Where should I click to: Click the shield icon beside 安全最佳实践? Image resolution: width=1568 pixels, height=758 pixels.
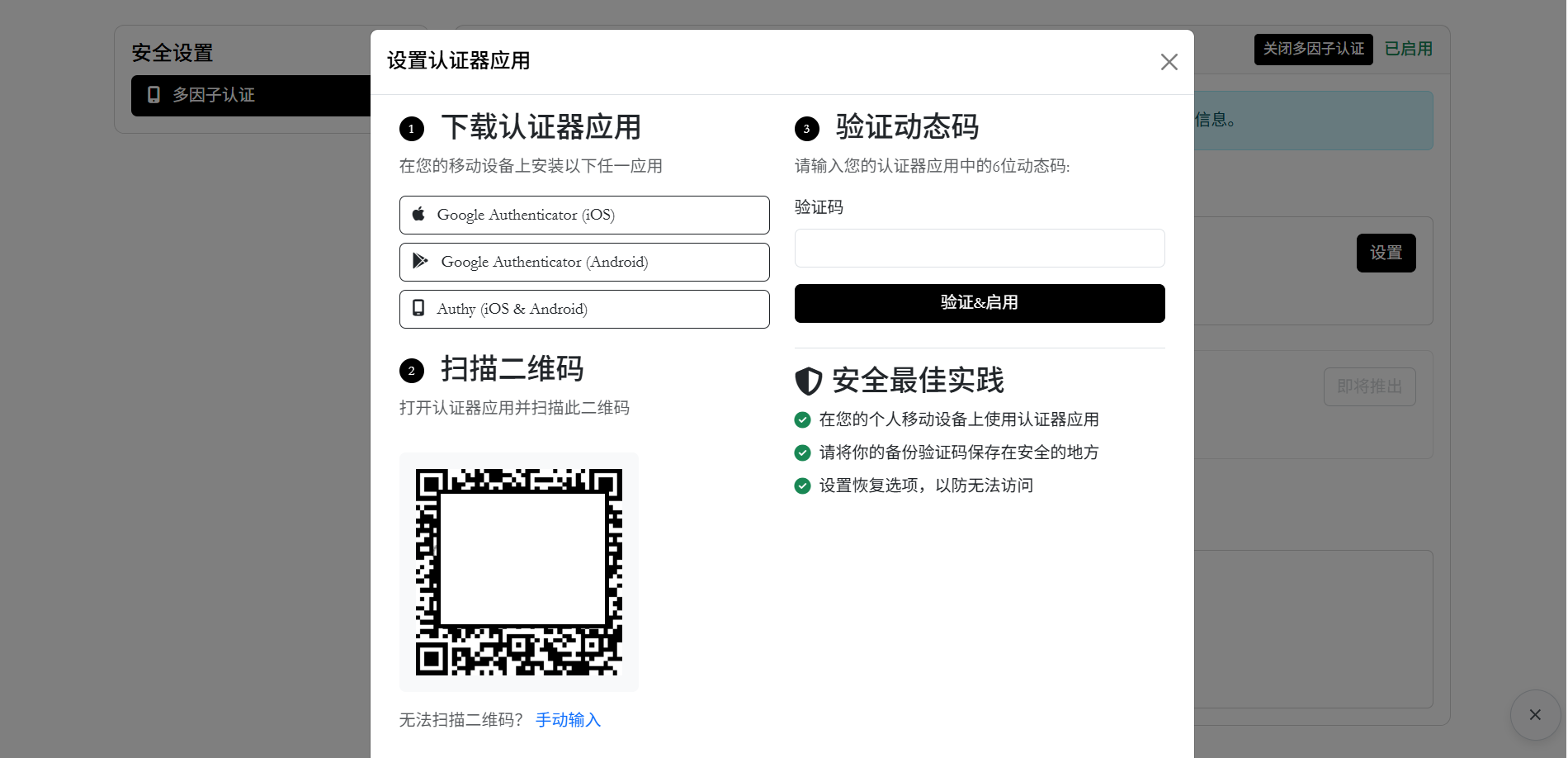tap(809, 381)
